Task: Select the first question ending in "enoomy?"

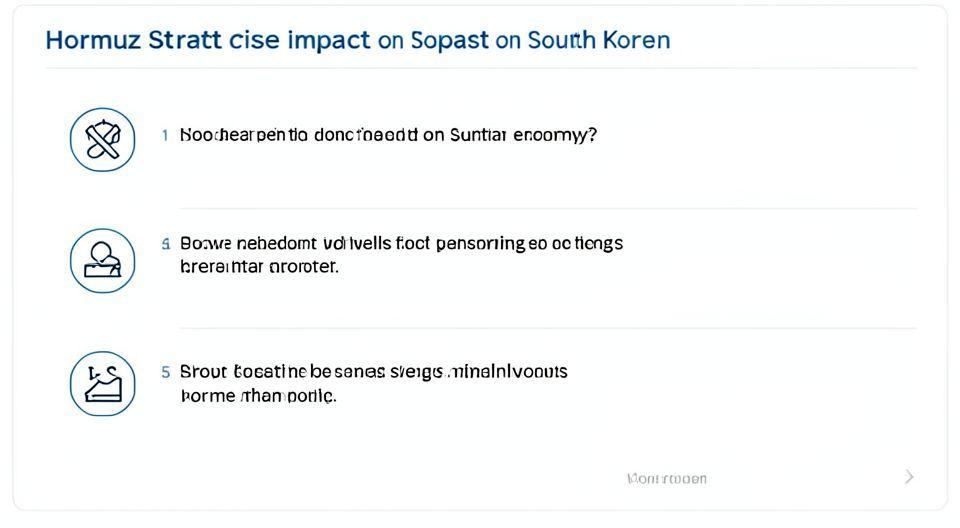Action: pyautogui.click(x=388, y=135)
